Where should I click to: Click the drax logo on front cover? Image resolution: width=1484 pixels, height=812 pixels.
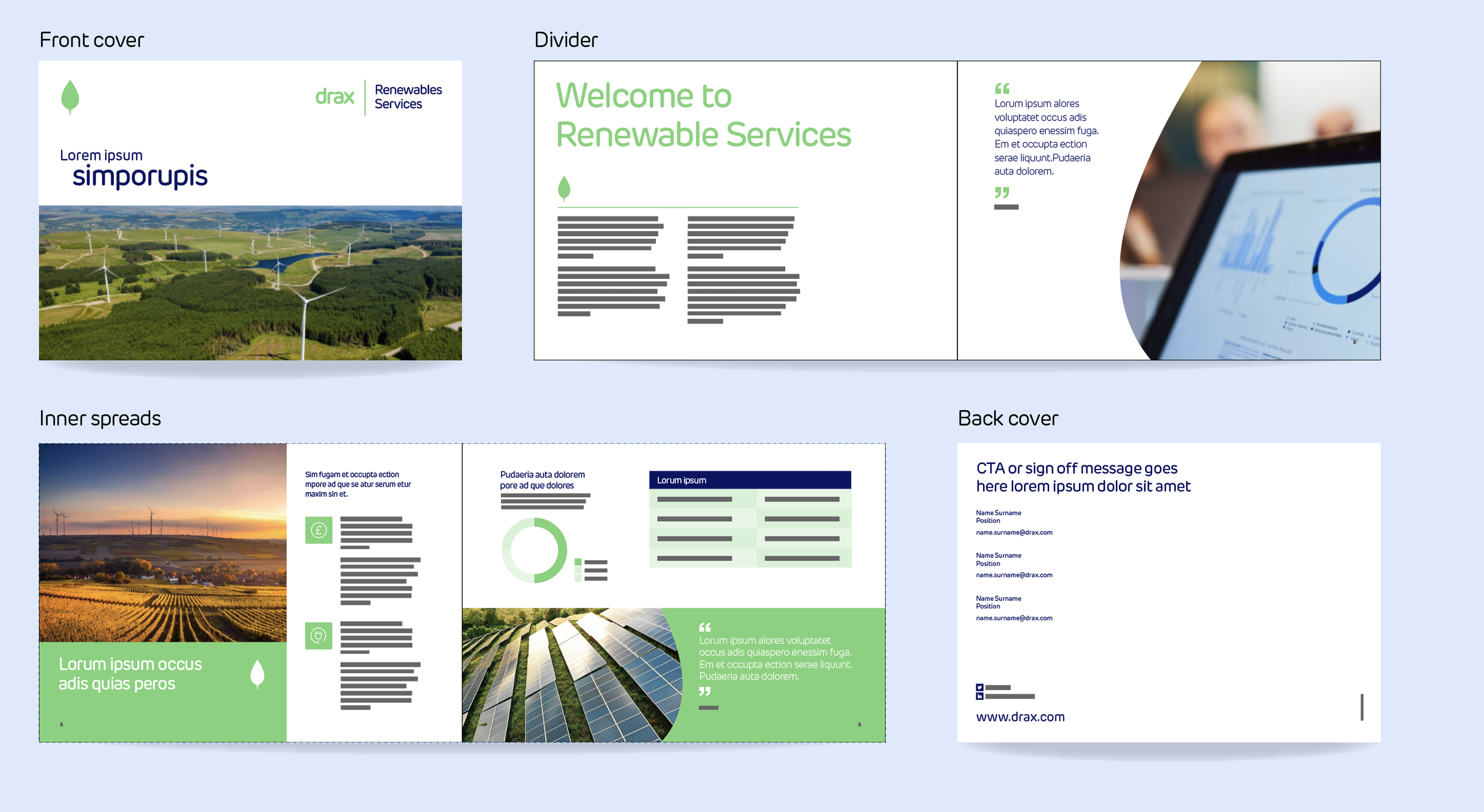[335, 97]
